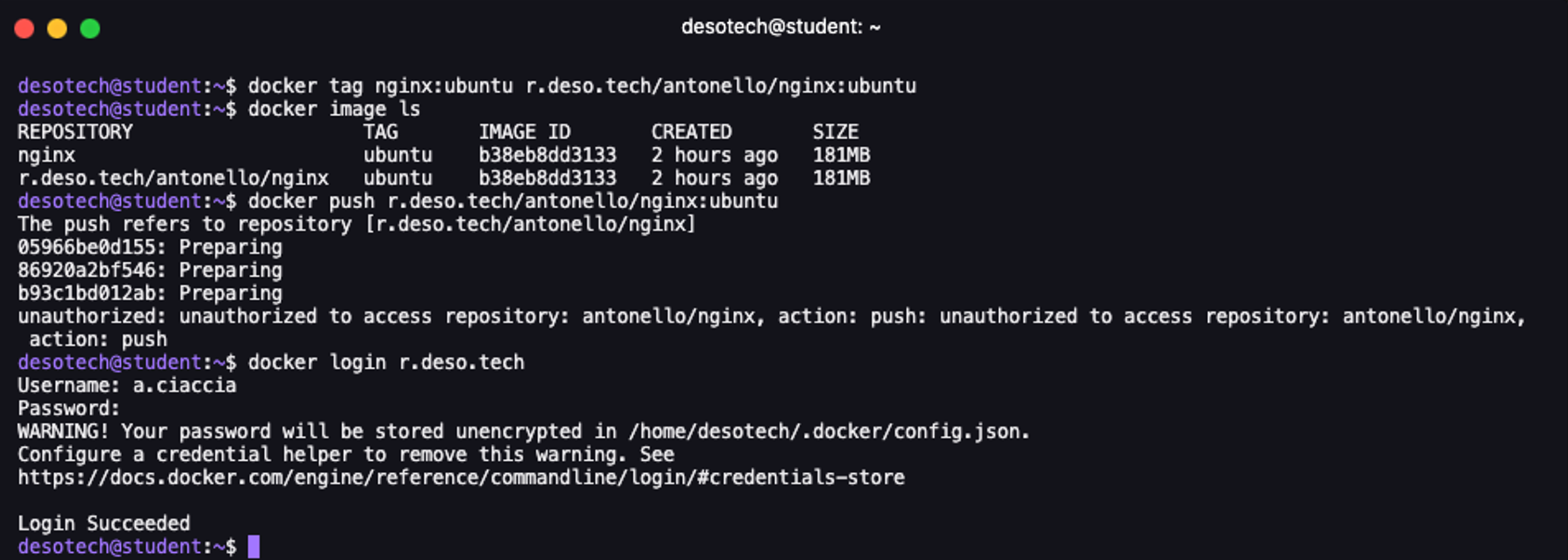
Task: Click the layer b93c1bd012ab Preparing line
Action: pos(150,293)
